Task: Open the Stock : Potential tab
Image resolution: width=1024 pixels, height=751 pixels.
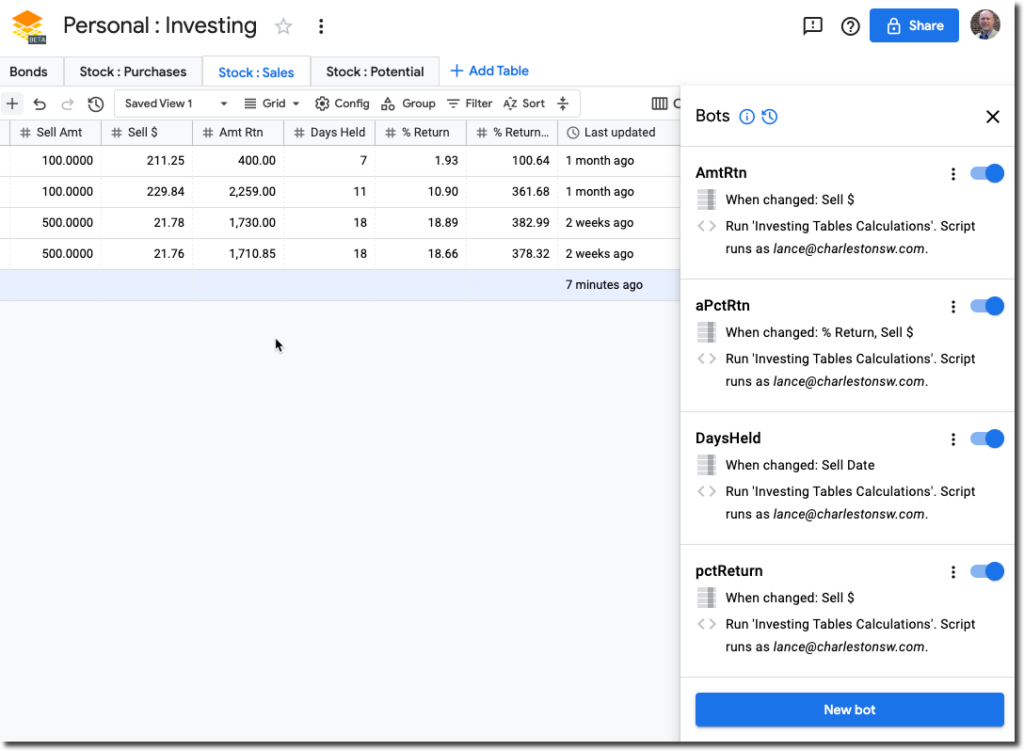Action: (375, 72)
